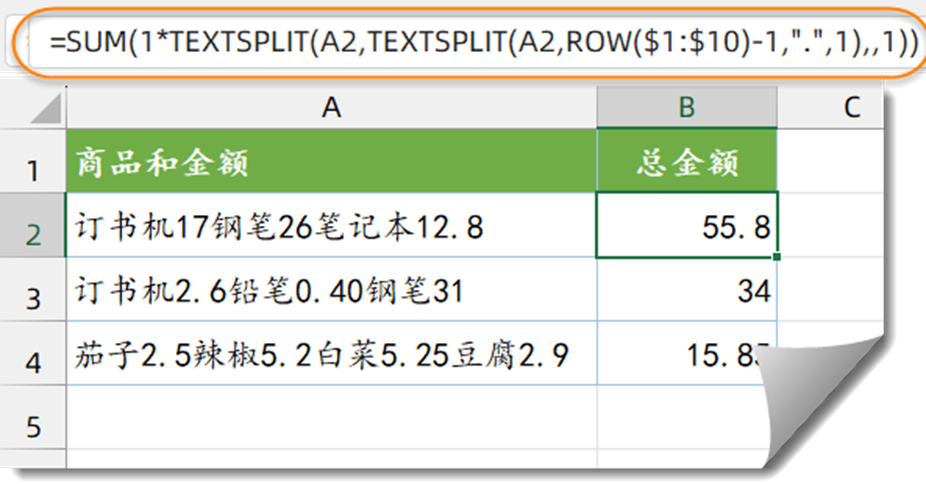
Task: Click the fill handle on cell B2
Action: pos(777,258)
